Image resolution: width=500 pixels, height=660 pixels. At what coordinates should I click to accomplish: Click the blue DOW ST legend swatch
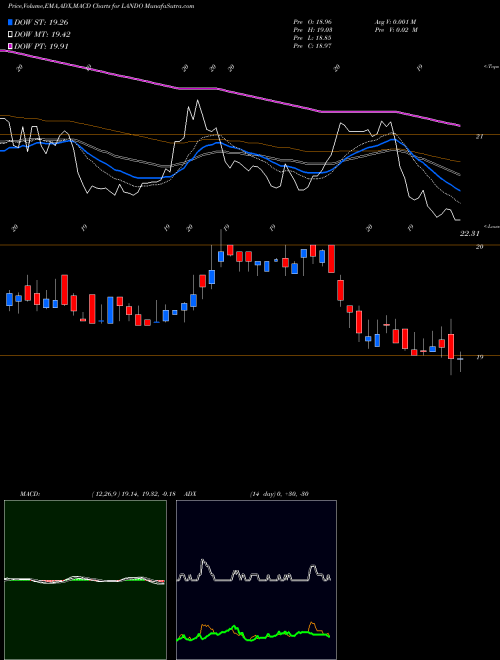(x=10, y=23)
